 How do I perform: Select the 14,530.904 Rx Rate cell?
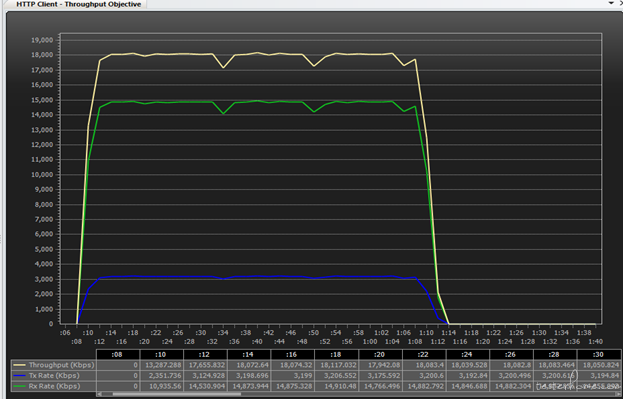tap(205, 386)
